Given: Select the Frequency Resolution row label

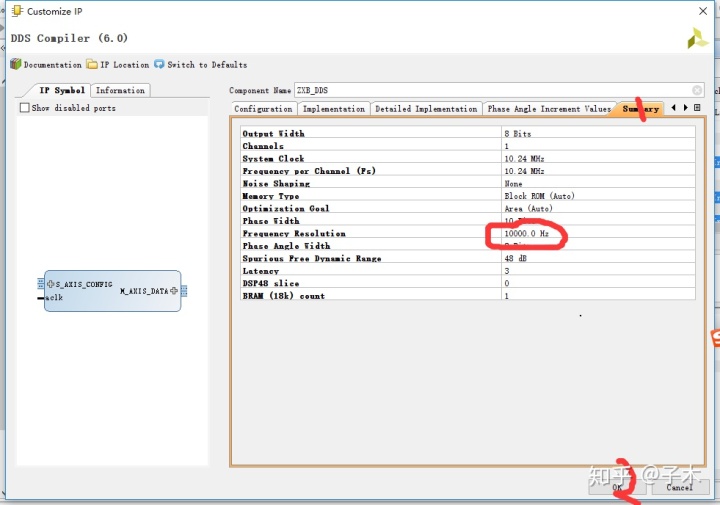Looking at the screenshot, I should 294,233.
